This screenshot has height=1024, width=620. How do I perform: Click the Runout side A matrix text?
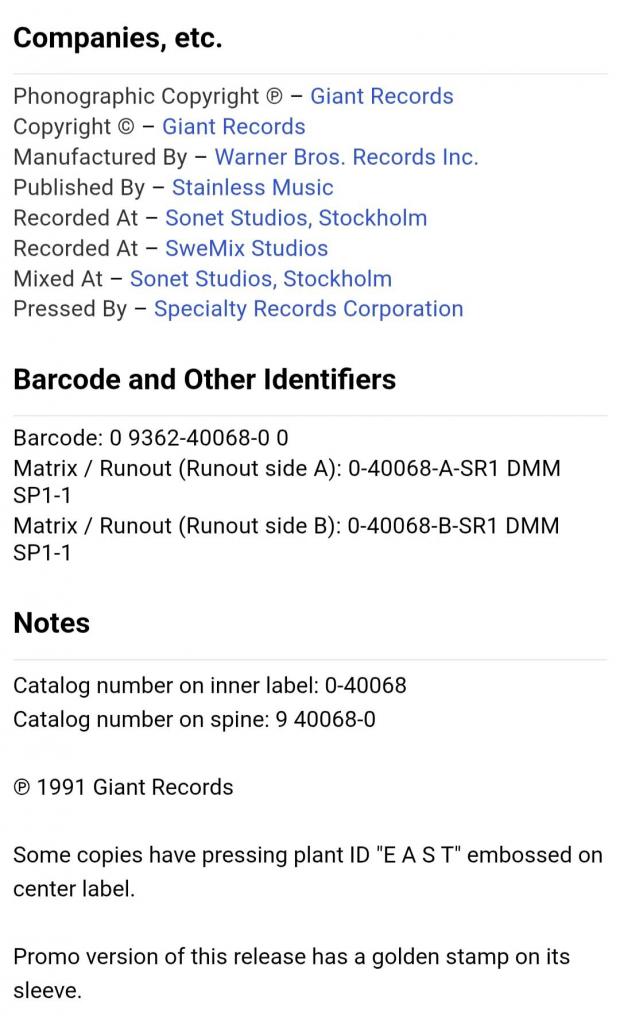286,481
